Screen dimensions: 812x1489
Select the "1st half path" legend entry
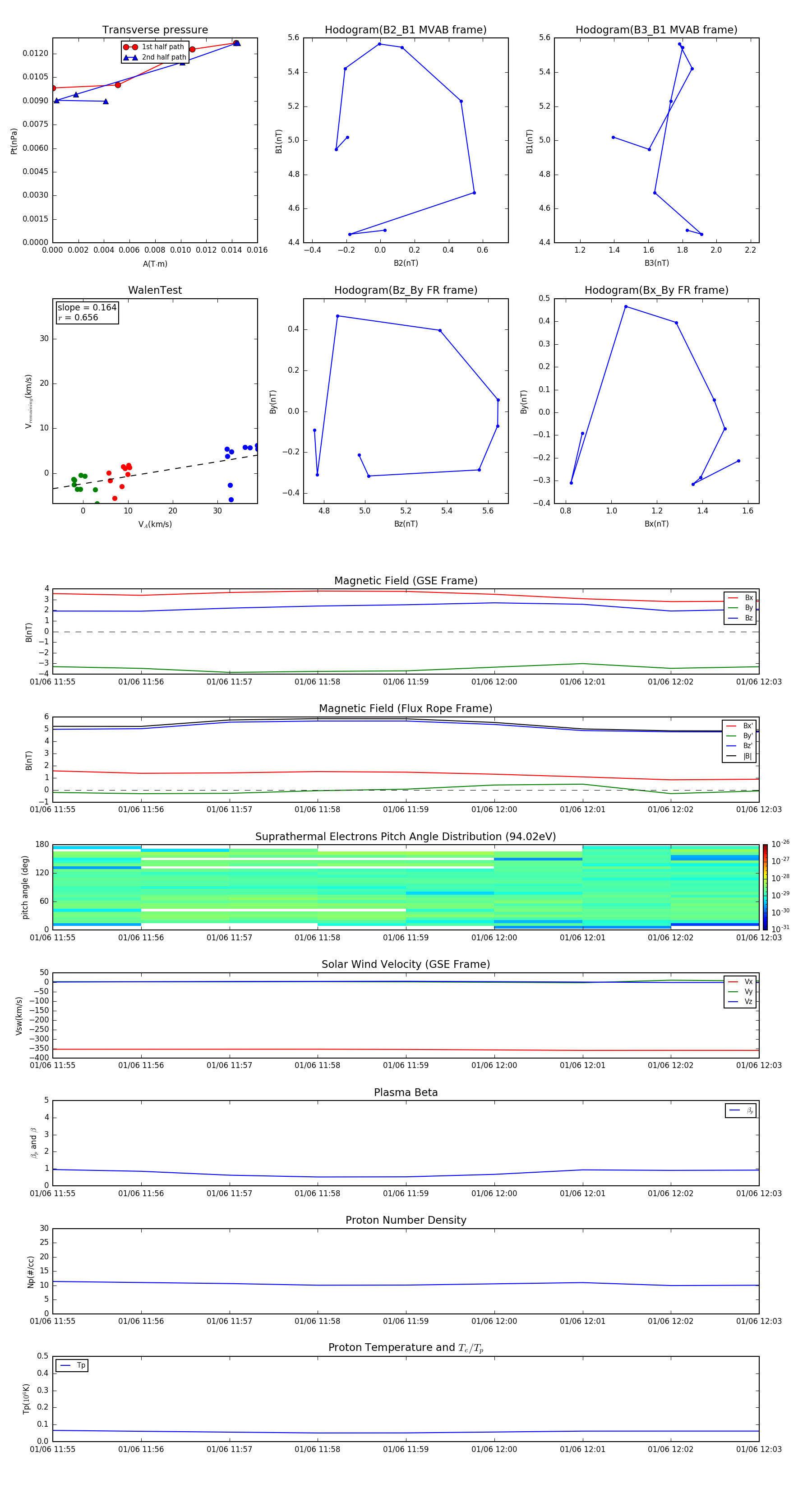tap(154, 47)
